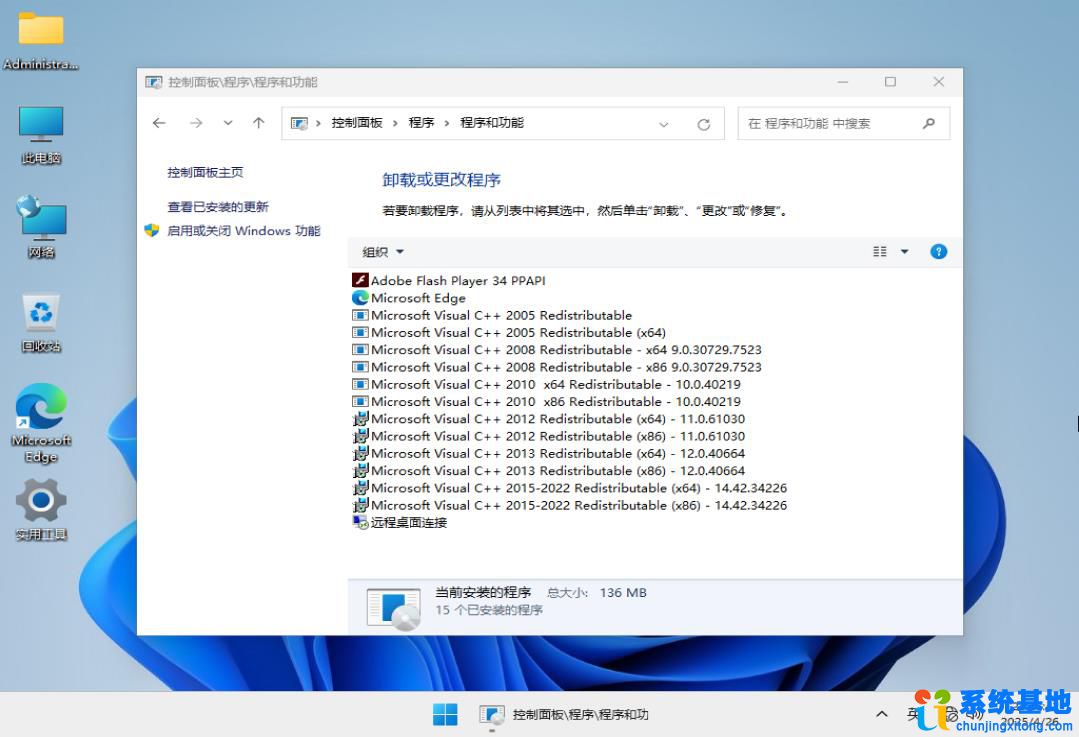Open help with the blue question icon
1079x737 pixels.
point(939,252)
